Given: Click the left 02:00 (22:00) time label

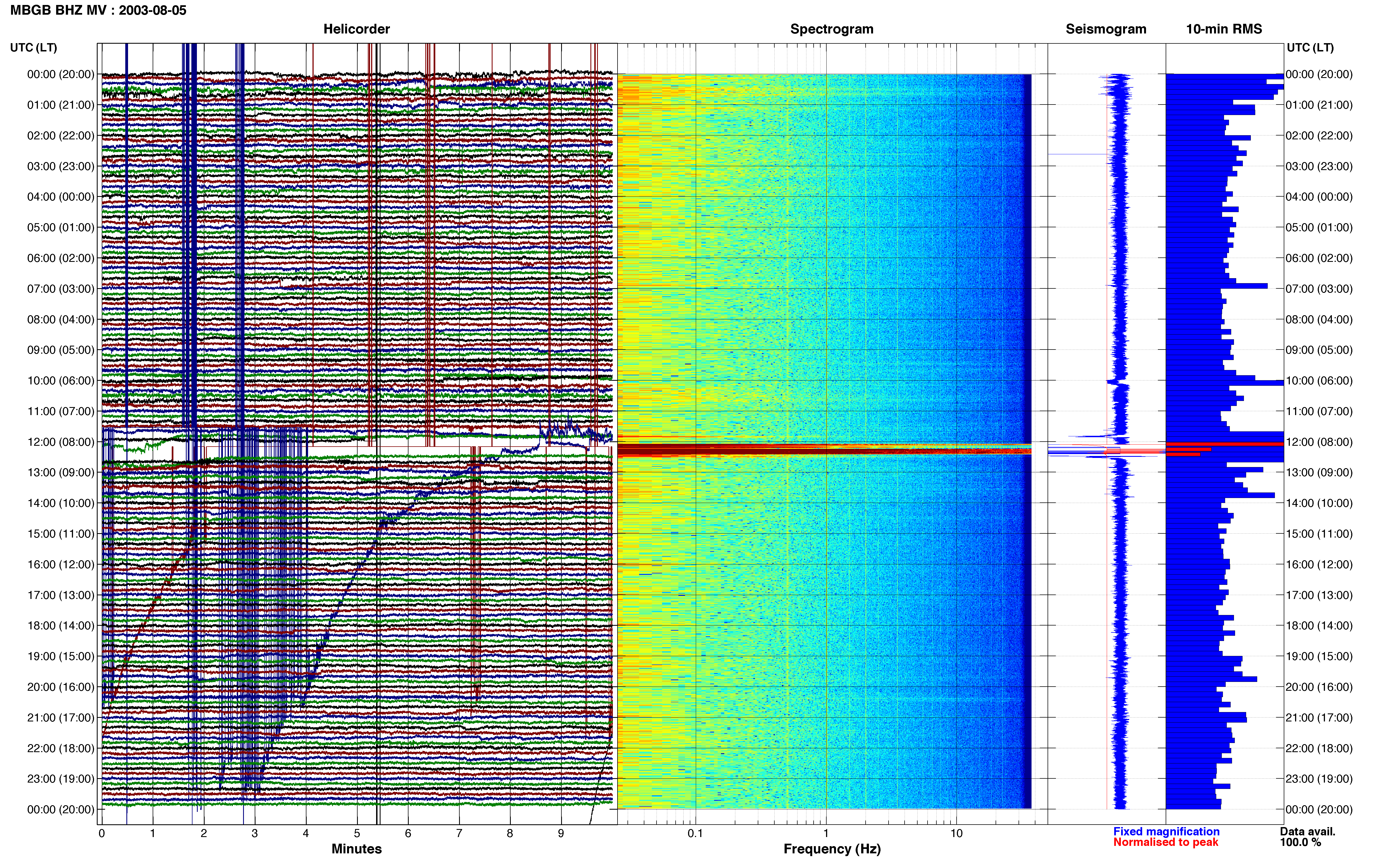Looking at the screenshot, I should [x=61, y=135].
